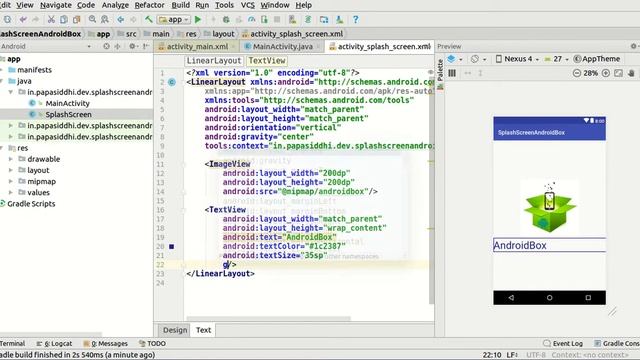Image resolution: width=640 pixels, height=360 pixels.
Task: Expand the layout folder arrow
Action: 11,170
